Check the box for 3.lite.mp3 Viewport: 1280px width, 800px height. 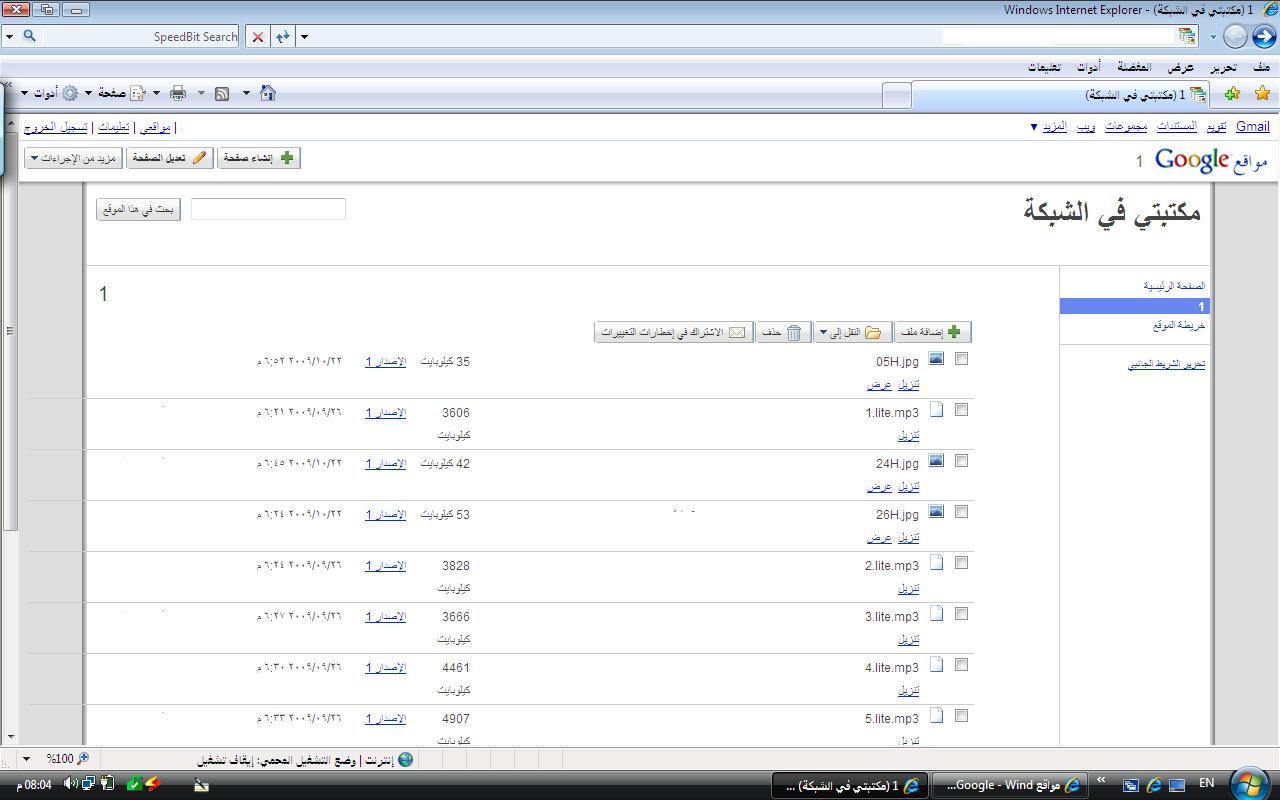961,614
